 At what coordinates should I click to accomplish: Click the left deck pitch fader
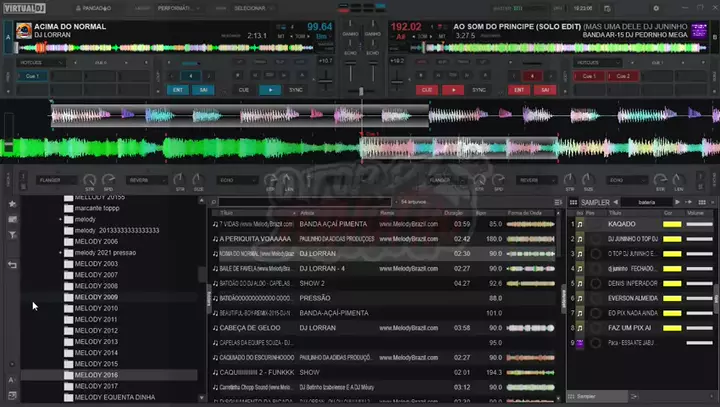point(325,81)
